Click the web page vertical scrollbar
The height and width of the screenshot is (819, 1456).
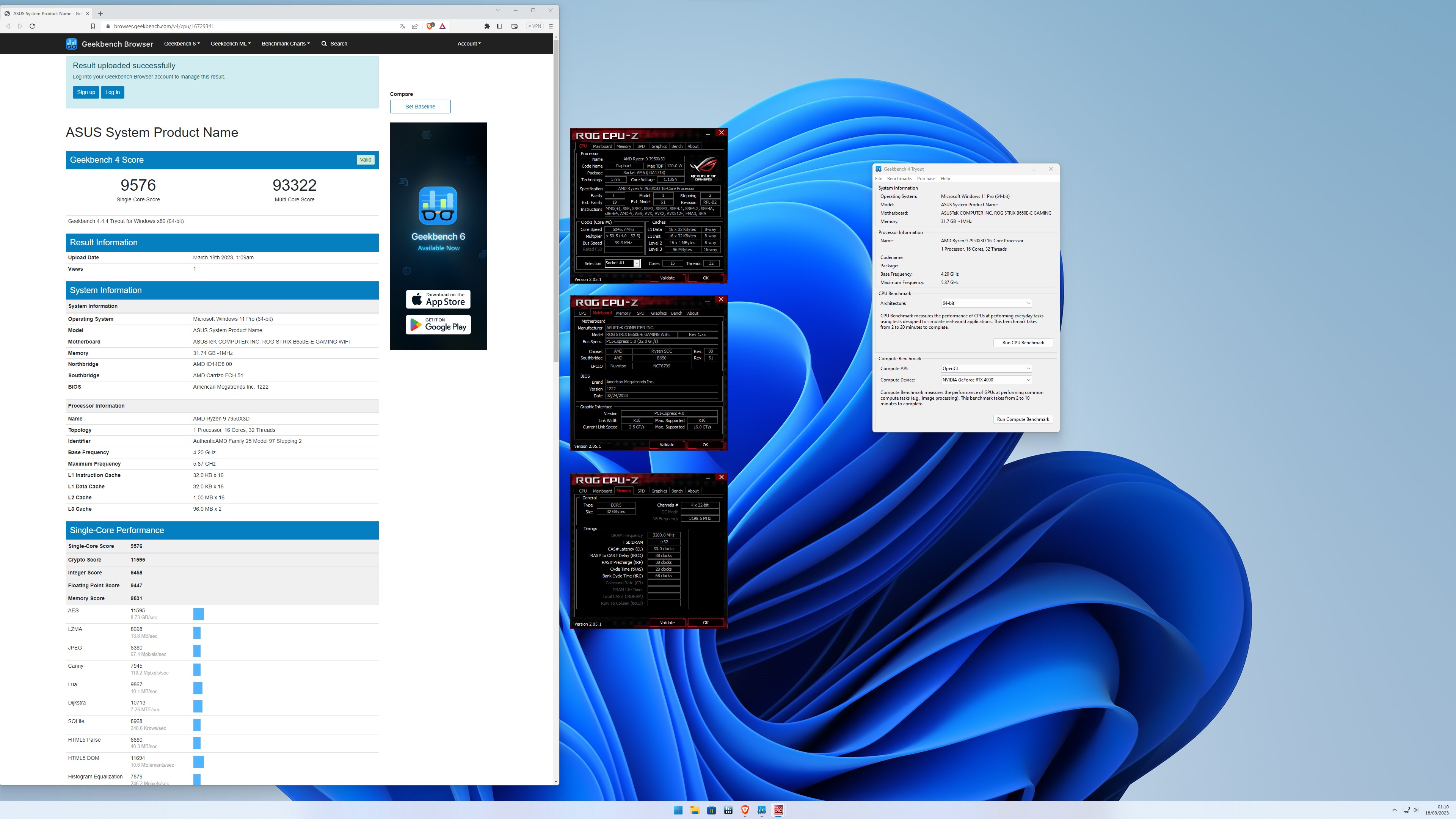tap(556, 201)
